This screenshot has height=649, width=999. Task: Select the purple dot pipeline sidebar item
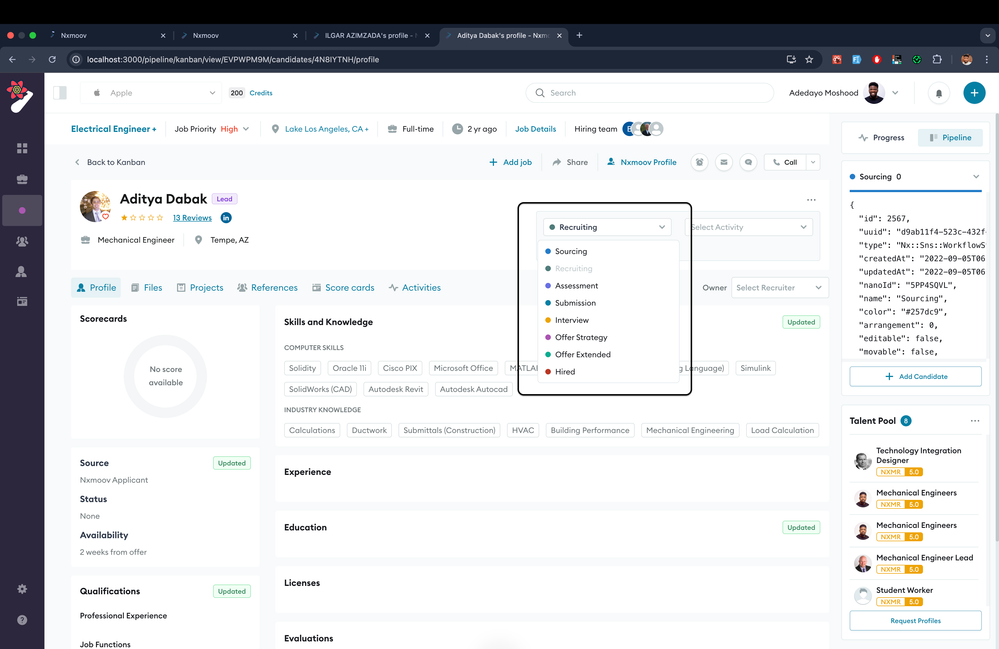pyautogui.click(x=22, y=210)
